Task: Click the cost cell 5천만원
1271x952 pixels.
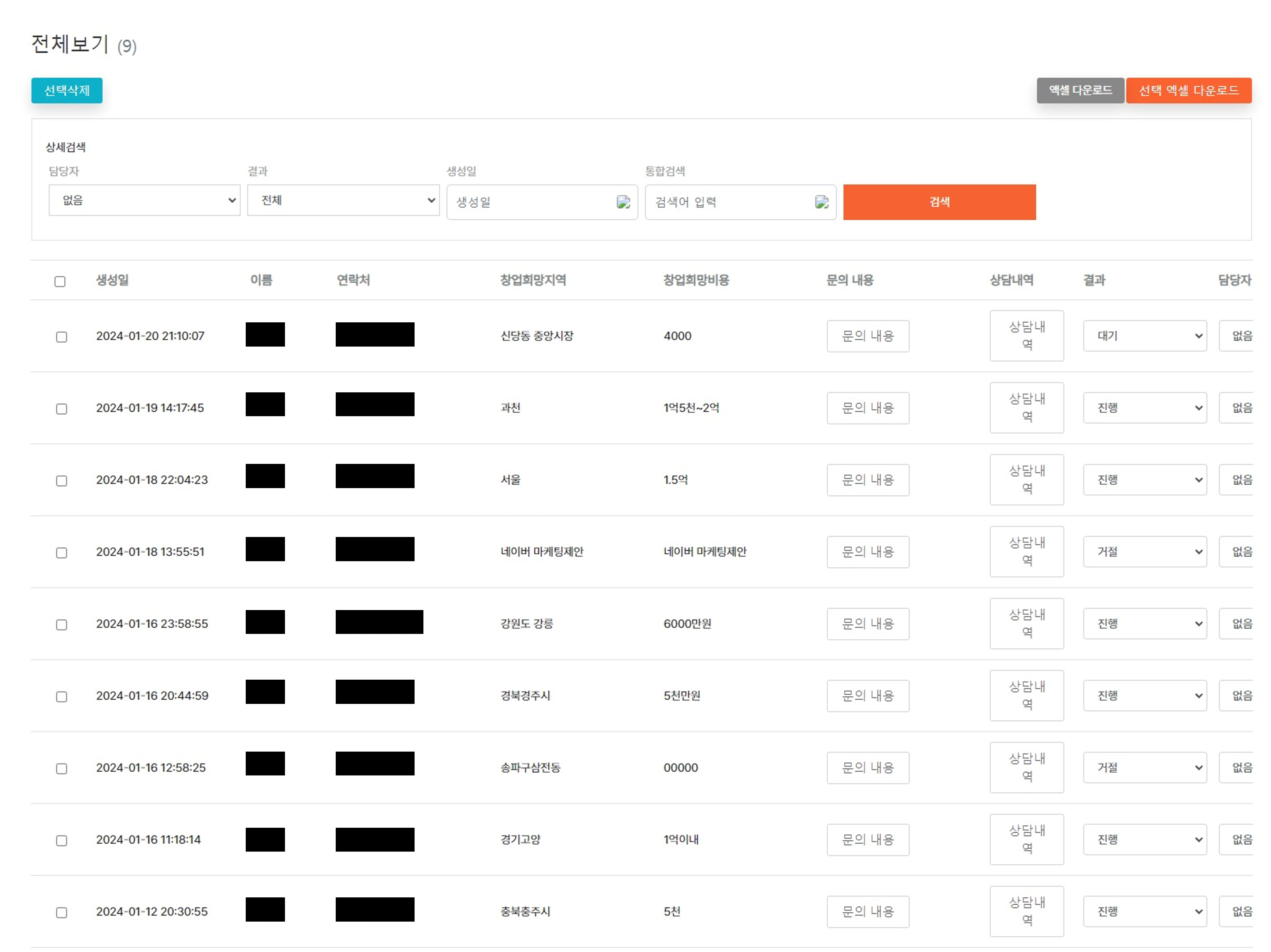Action: pos(681,695)
